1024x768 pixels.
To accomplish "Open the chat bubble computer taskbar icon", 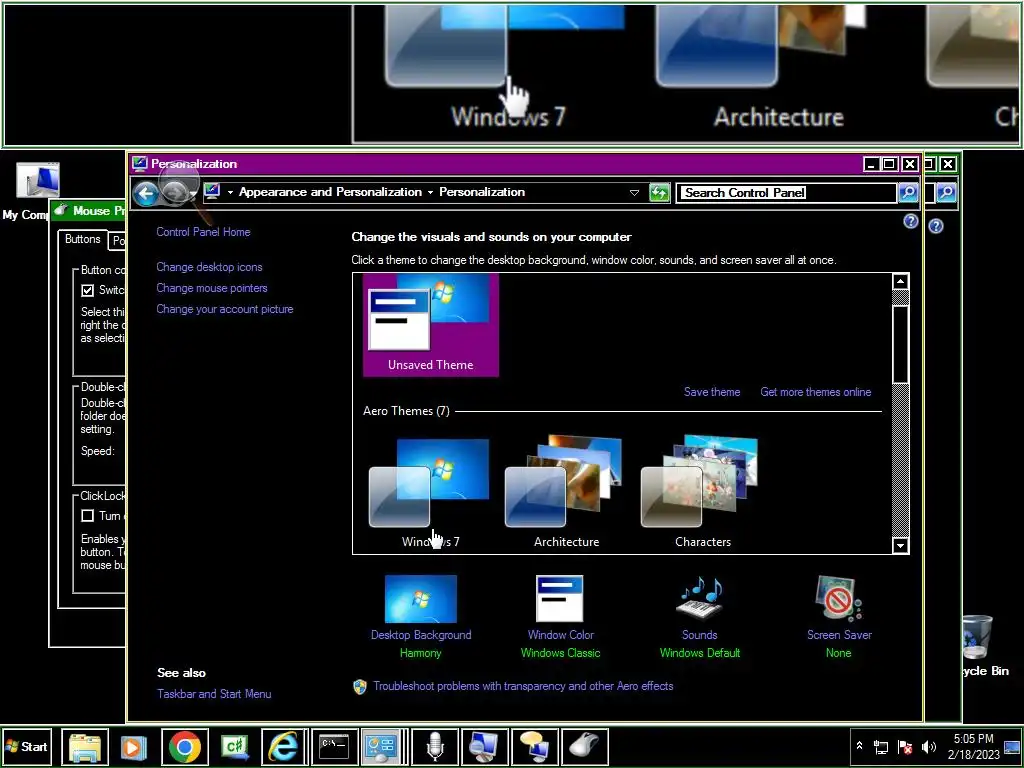I will click(x=534, y=747).
